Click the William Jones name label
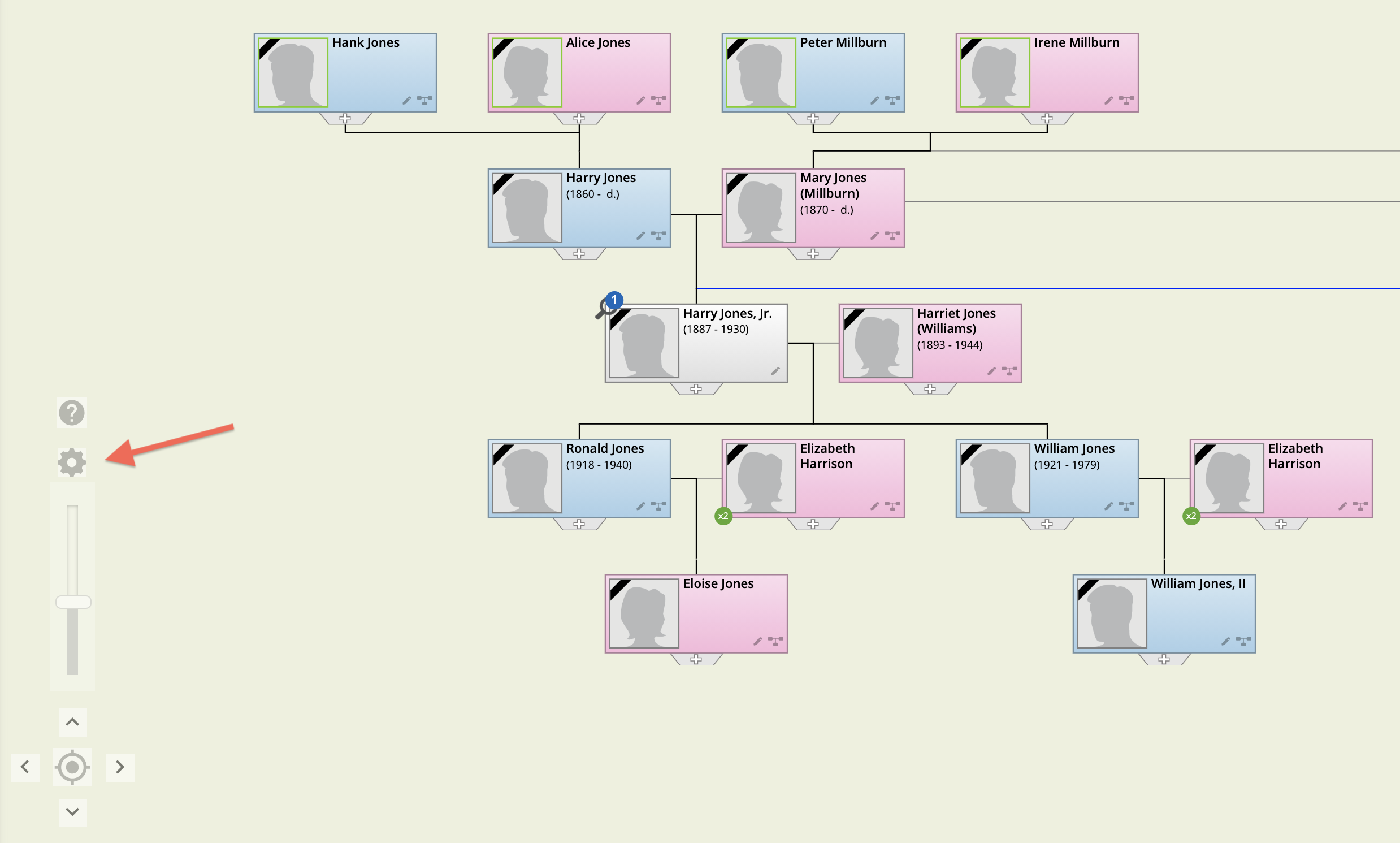This screenshot has width=1400, height=843. click(1073, 448)
